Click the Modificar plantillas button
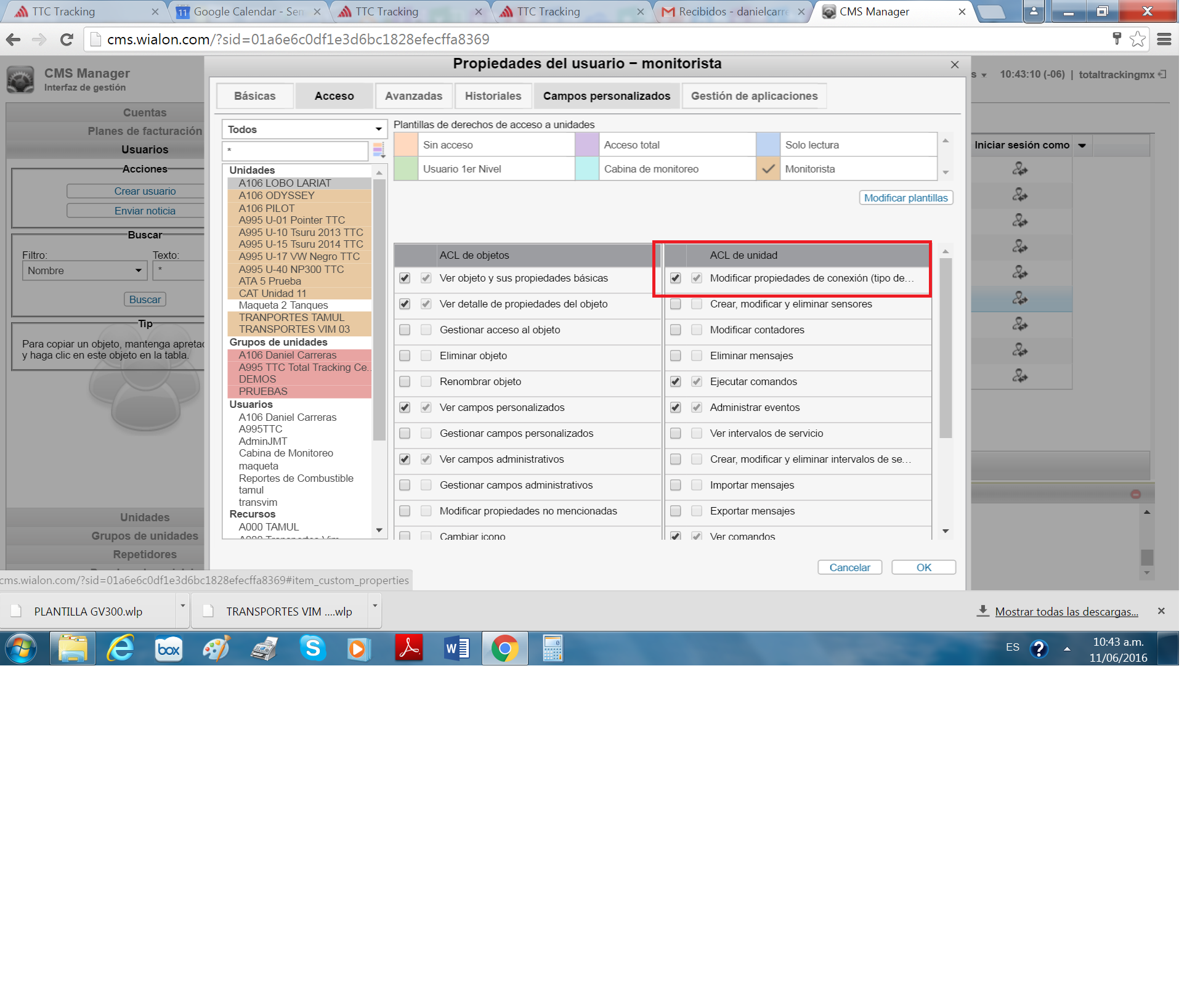The image size is (1195, 1008). [x=905, y=198]
